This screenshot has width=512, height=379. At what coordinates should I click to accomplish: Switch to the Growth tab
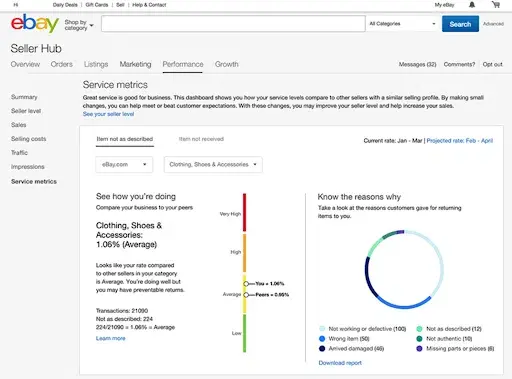[x=227, y=64]
